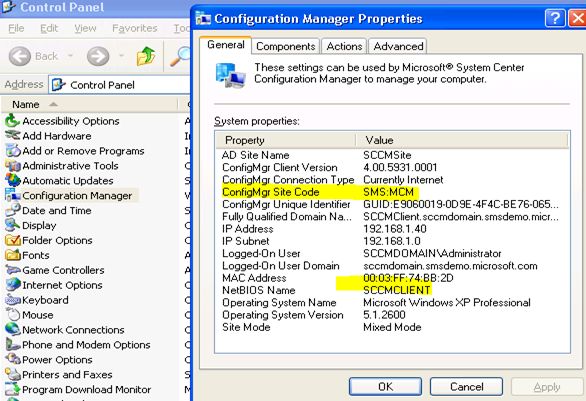Image resolution: width=586 pixels, height=401 pixels.
Task: Select the Operating System Version row
Action: [x=392, y=315]
